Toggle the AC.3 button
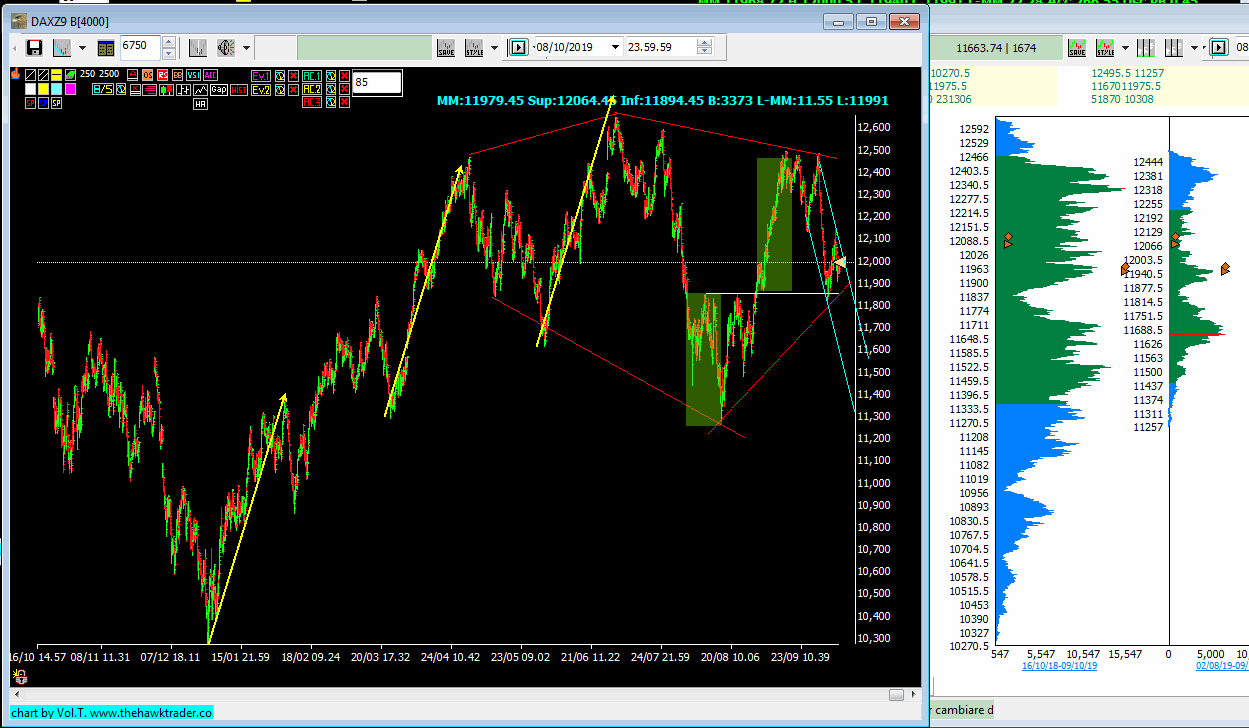Image resolution: width=1249 pixels, height=728 pixels. [x=312, y=102]
